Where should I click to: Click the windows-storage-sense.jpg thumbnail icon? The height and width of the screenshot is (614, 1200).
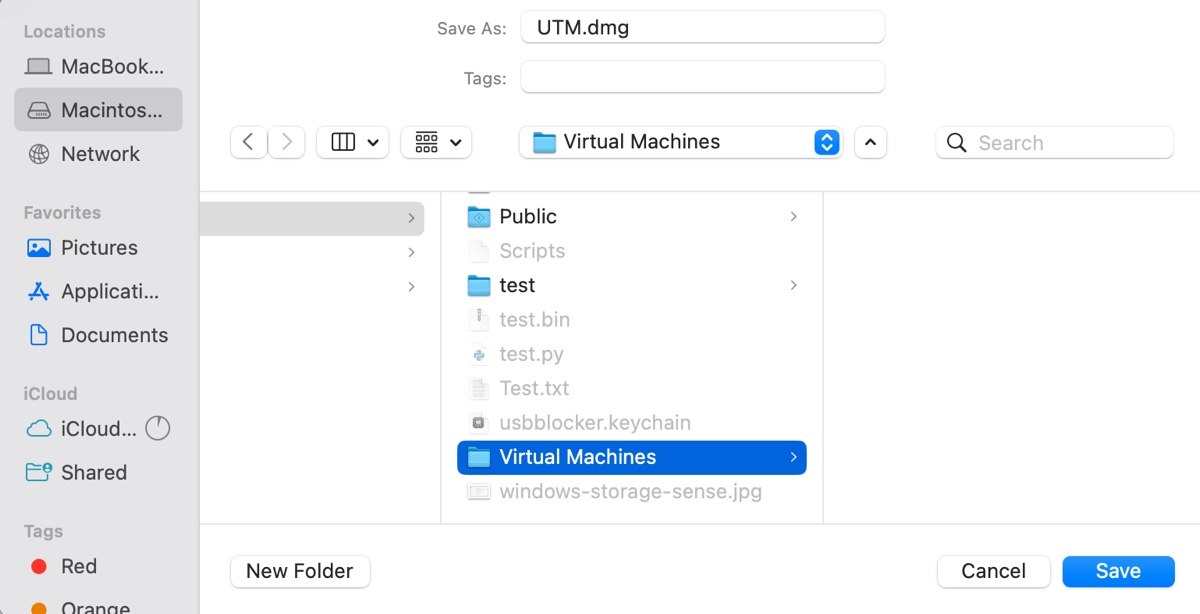479,492
